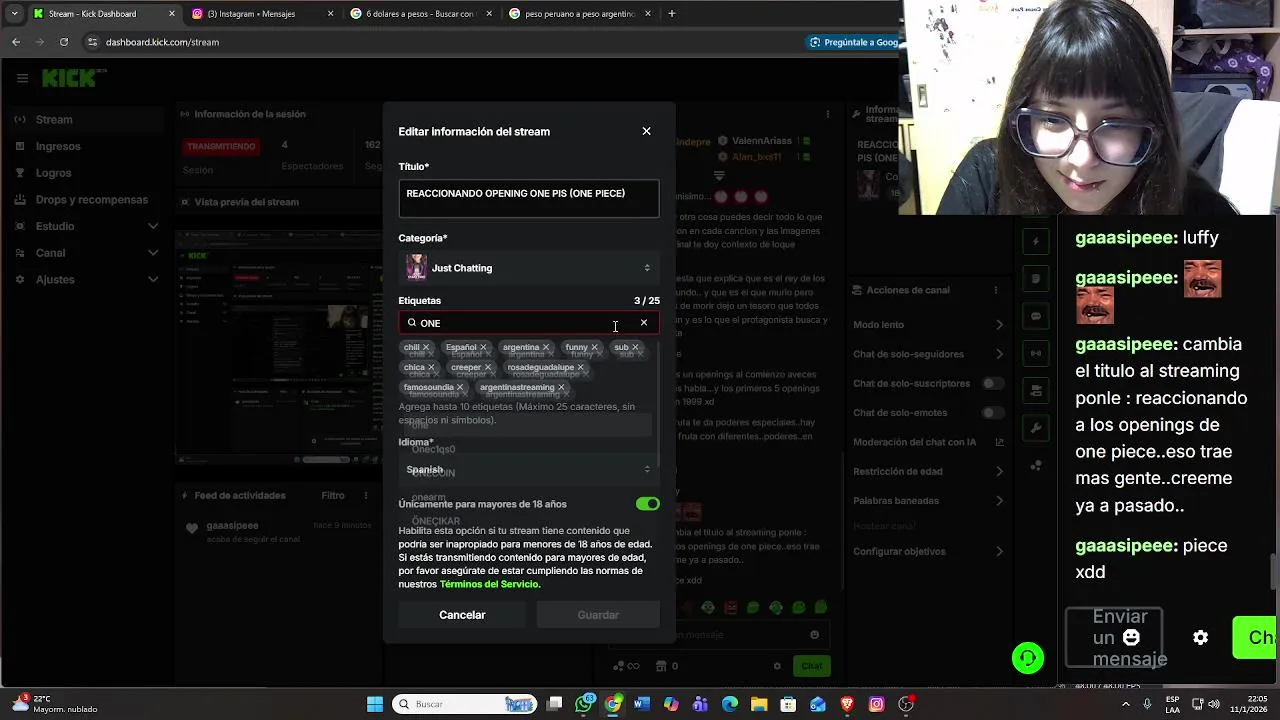Open the Categoría Just Chatting dropdown

tap(529, 268)
